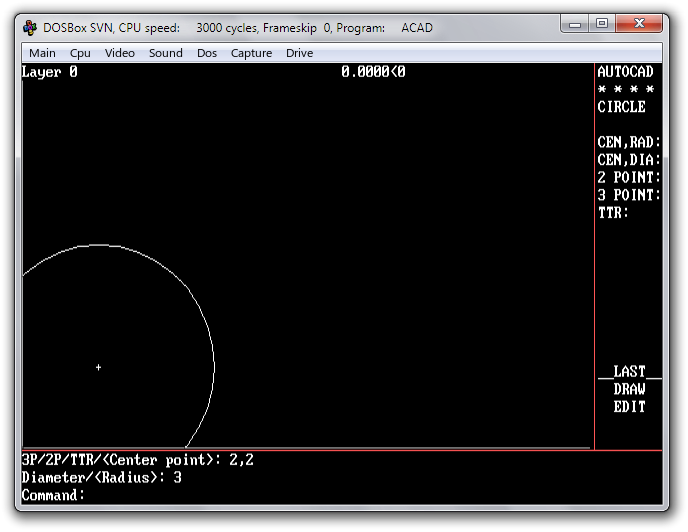Screen dimensions: 688x532
Task: Click the Command: prompt line
Action: pos(53,496)
